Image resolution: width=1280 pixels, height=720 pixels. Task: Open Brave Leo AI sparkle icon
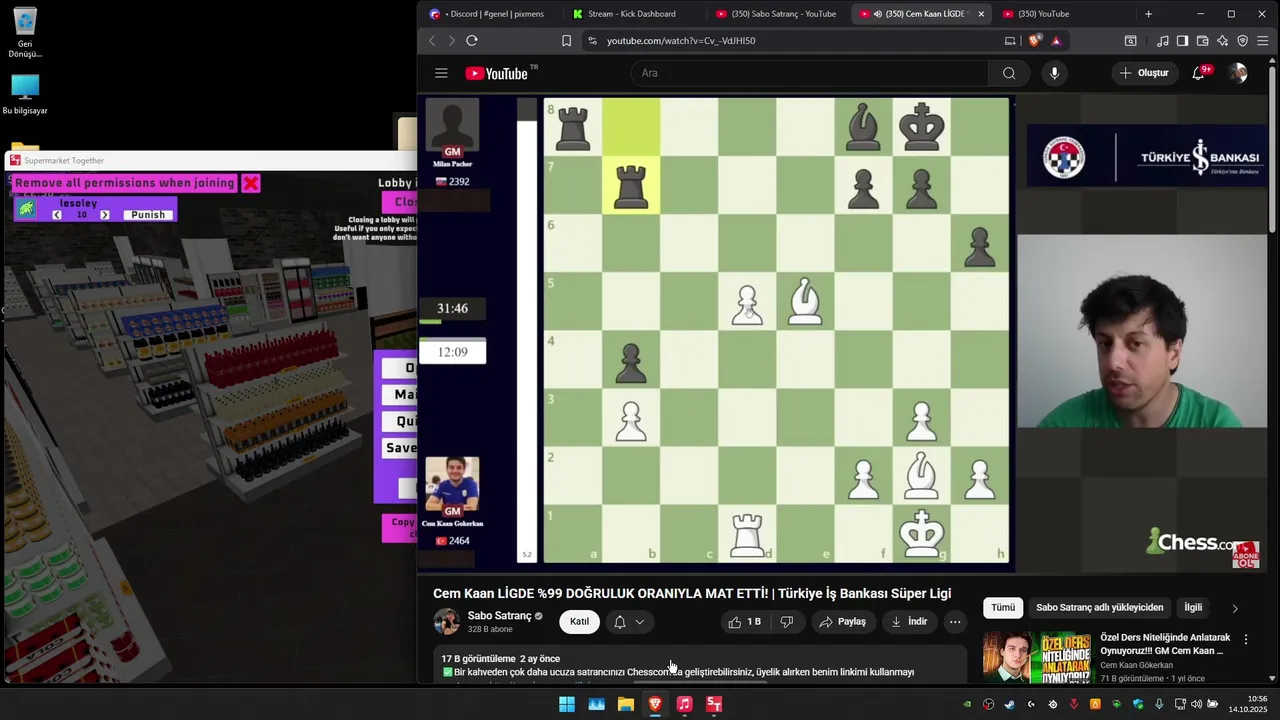pos(1222,41)
